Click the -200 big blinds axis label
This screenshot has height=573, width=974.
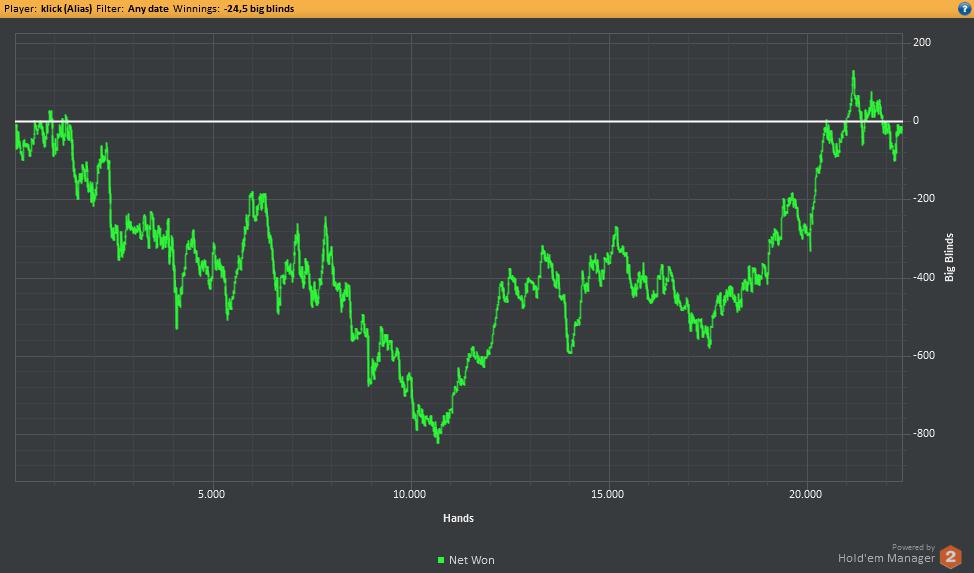pyautogui.click(x=924, y=198)
